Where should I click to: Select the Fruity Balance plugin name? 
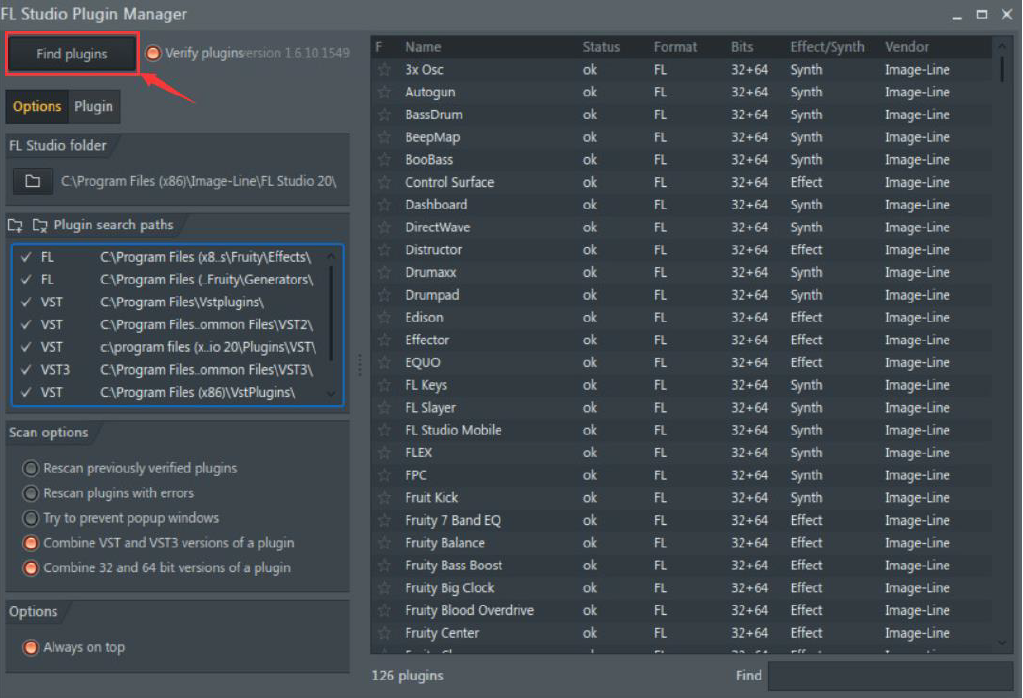pos(445,543)
